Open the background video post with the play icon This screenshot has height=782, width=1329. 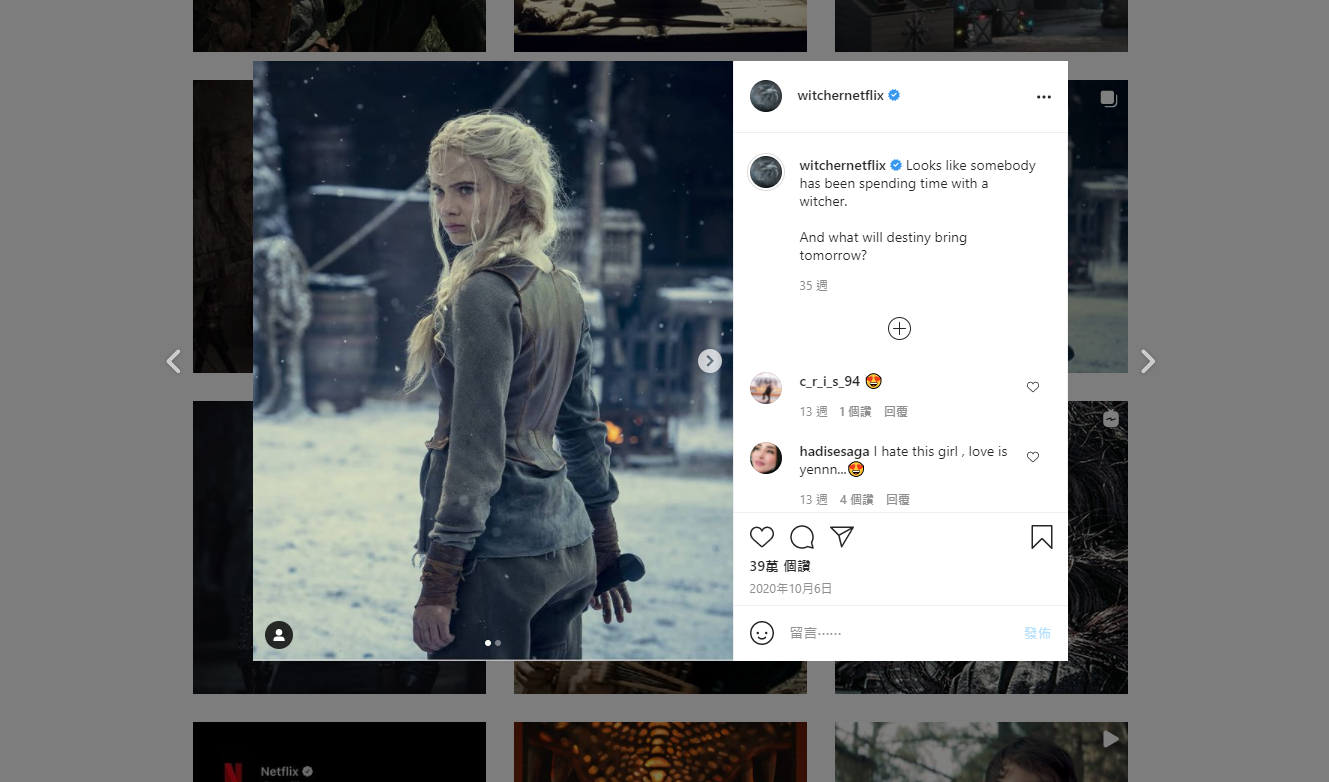tap(981, 752)
